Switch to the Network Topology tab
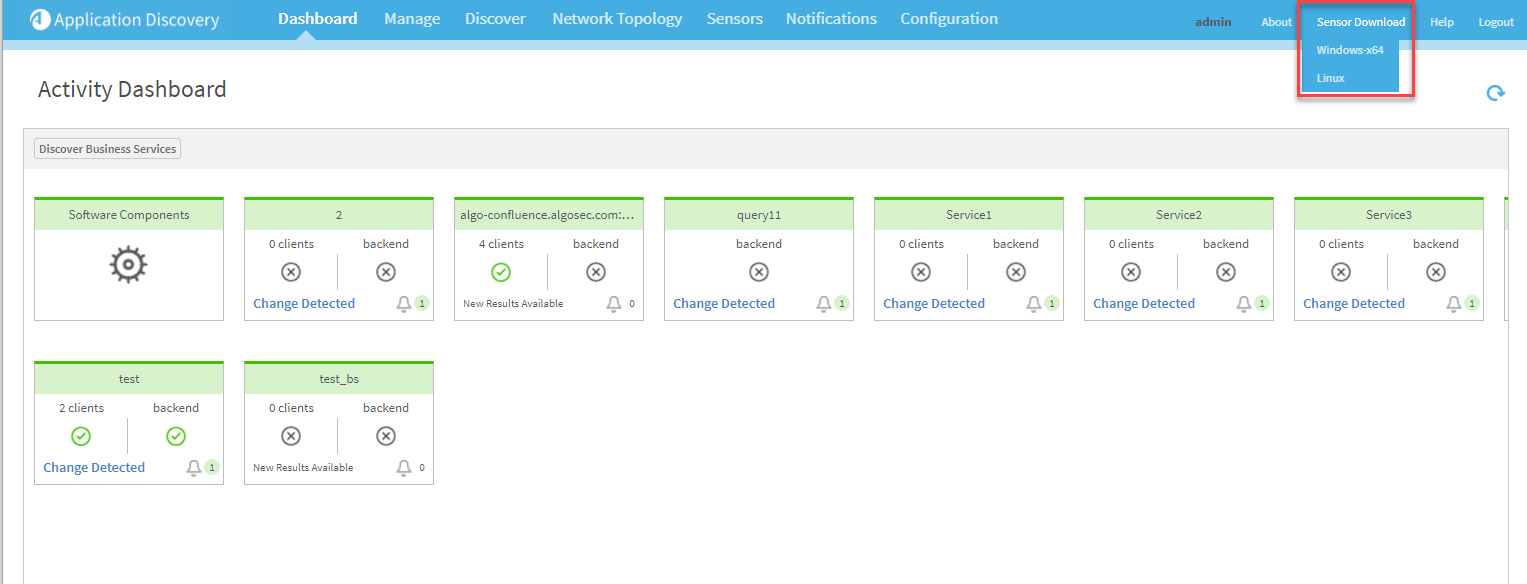The image size is (1527, 584). tap(617, 19)
